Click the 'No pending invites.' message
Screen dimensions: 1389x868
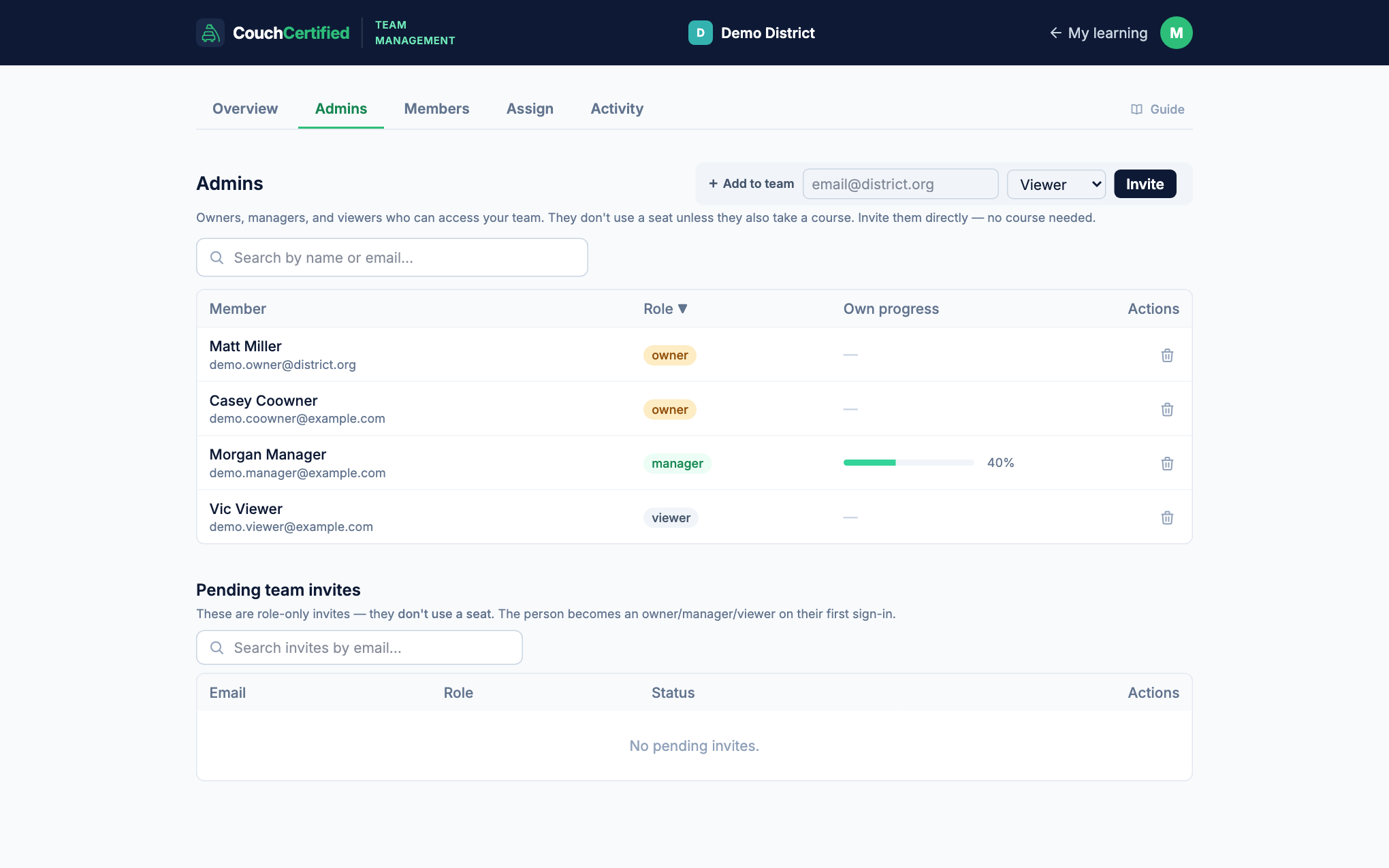[694, 746]
